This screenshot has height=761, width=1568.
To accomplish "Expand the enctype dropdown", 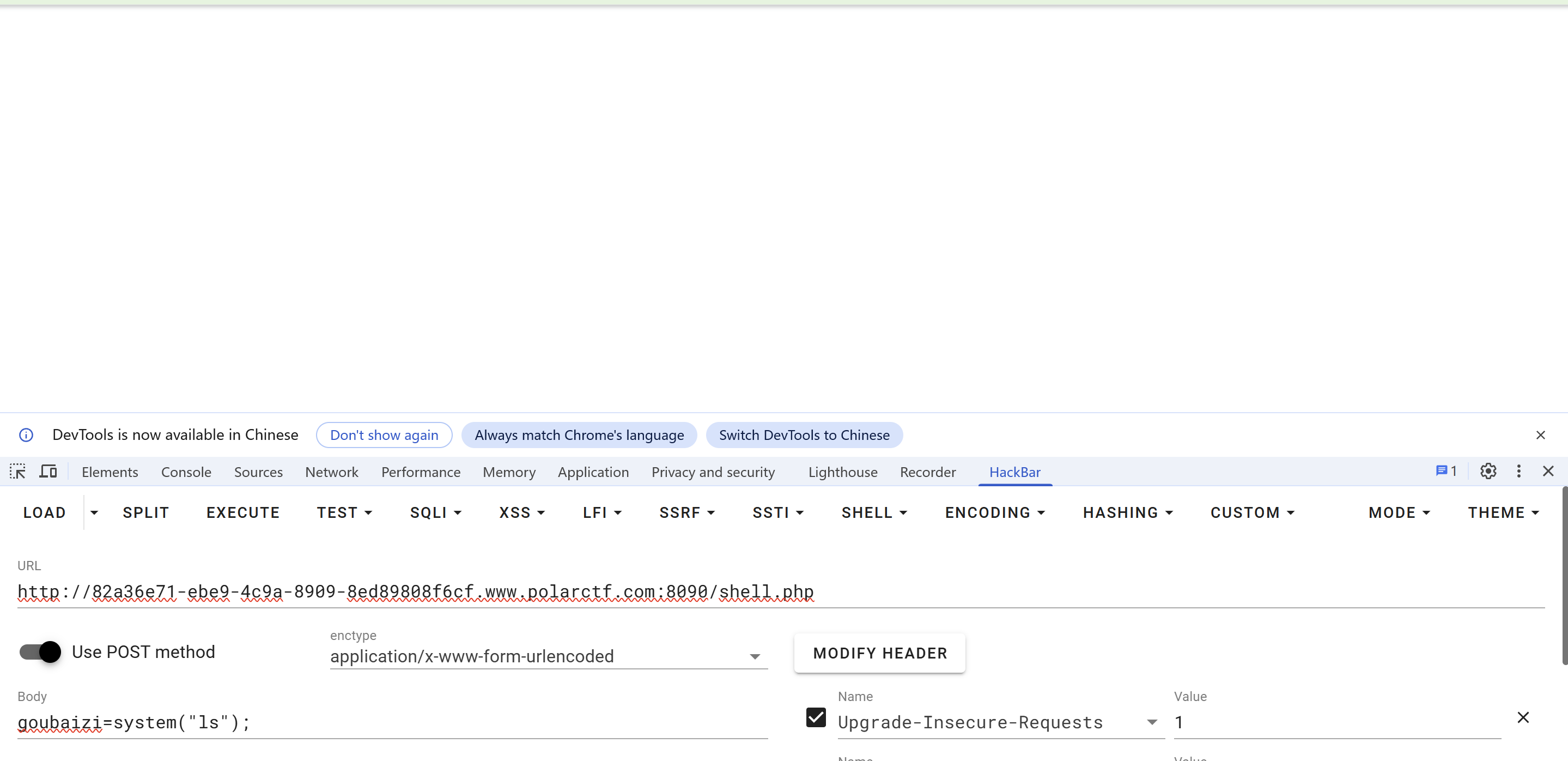I will point(755,657).
